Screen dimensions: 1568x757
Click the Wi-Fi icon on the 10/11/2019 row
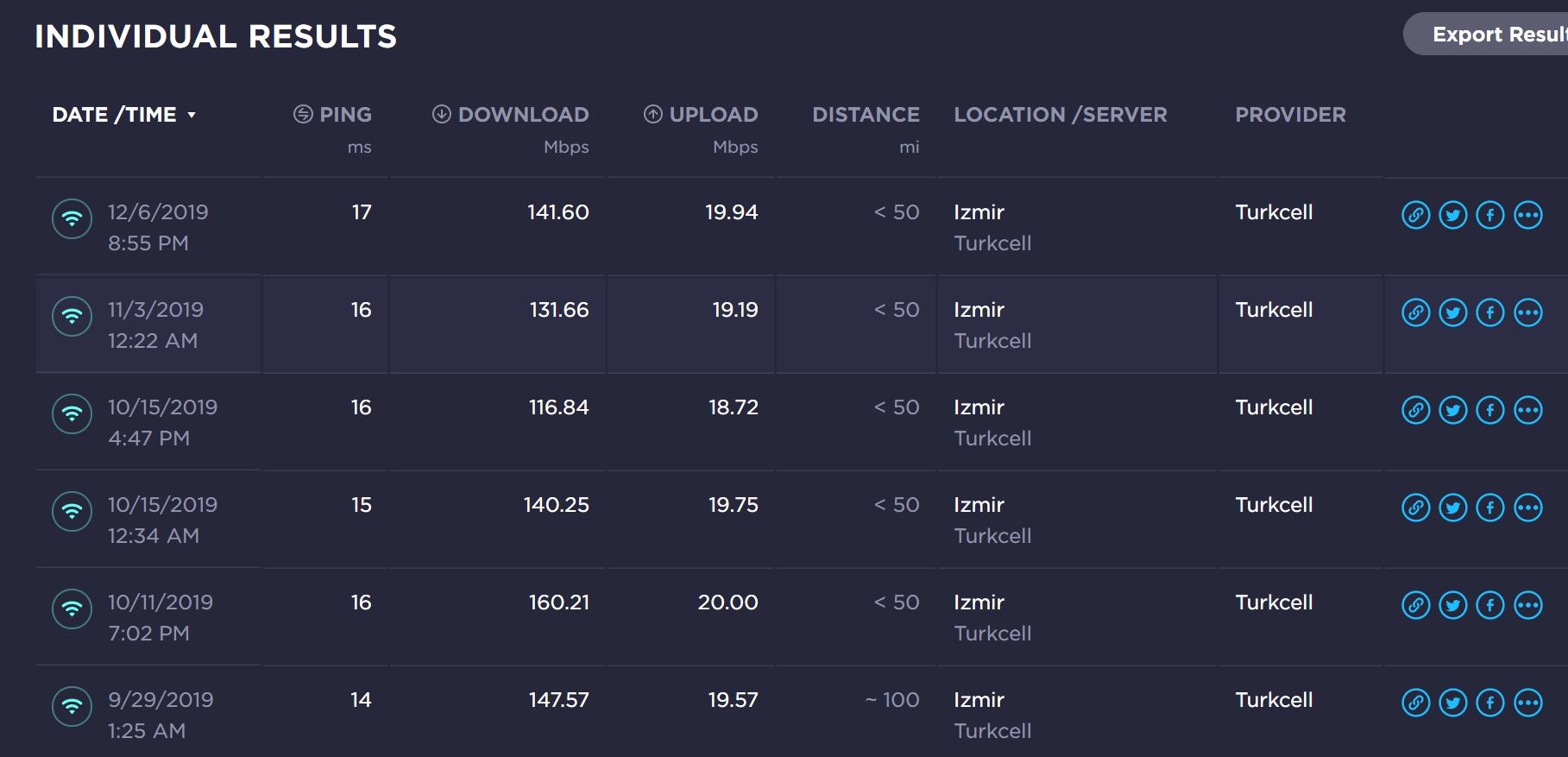pos(72,609)
